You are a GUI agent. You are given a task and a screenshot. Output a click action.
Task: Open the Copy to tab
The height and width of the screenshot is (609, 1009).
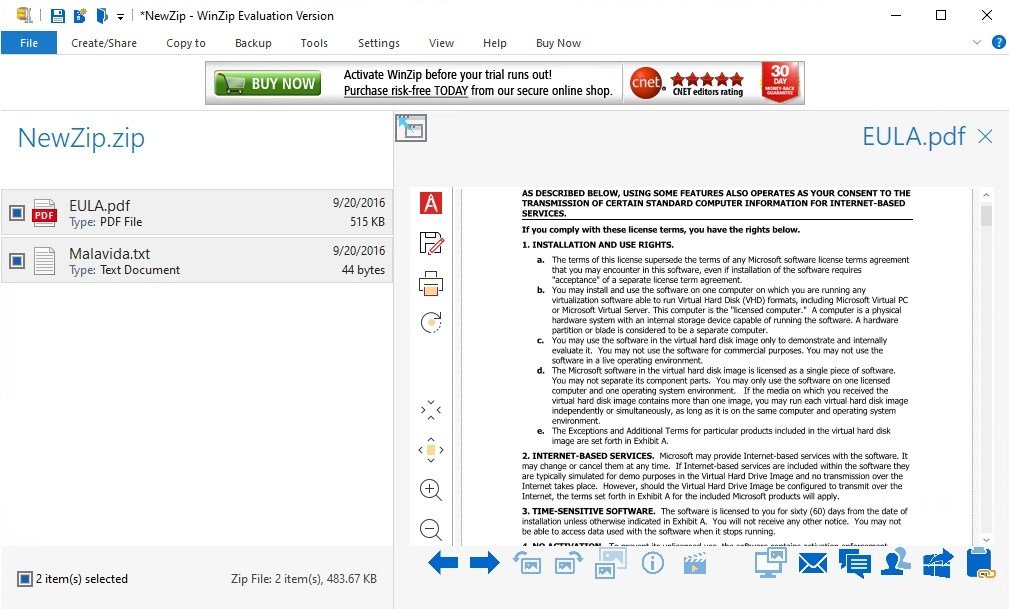[185, 43]
